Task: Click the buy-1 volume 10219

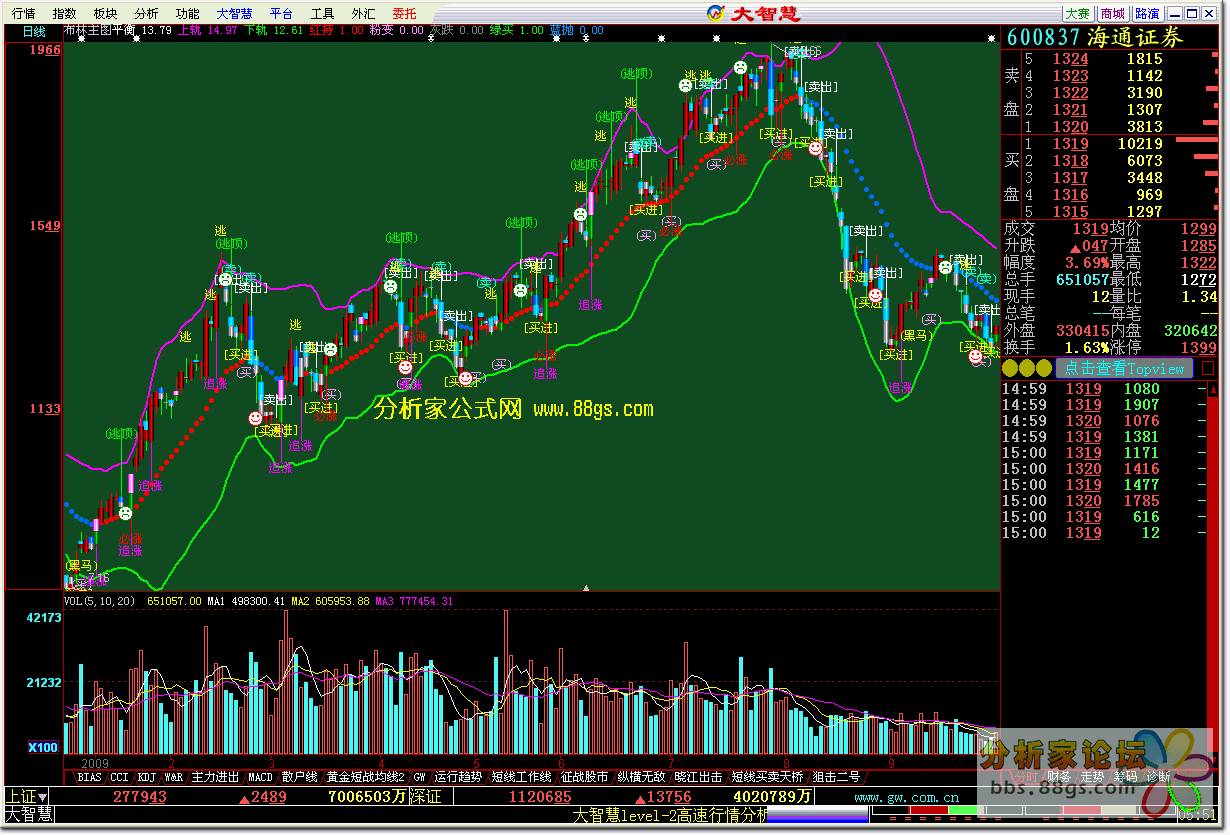Action: pyautogui.click(x=1138, y=143)
